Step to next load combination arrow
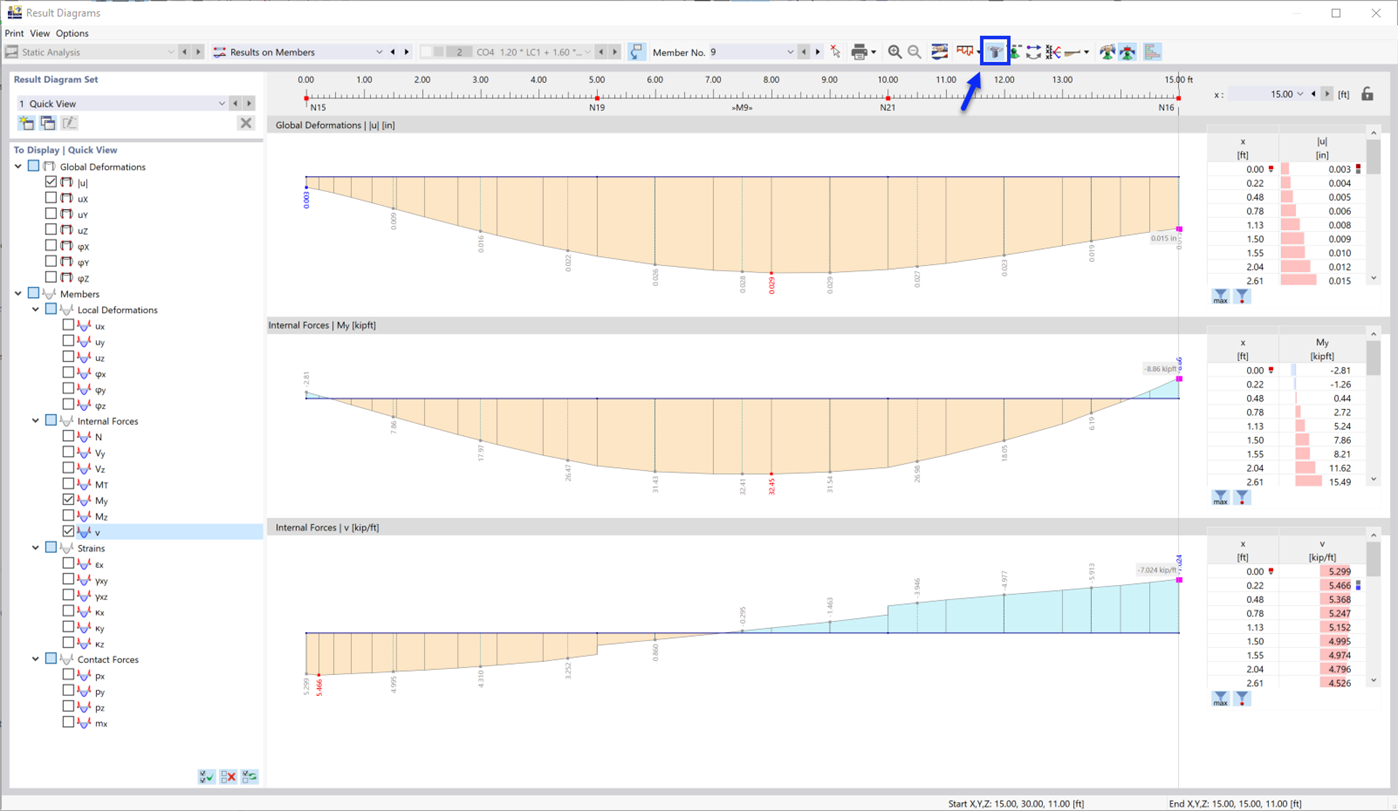1398x811 pixels. point(615,52)
